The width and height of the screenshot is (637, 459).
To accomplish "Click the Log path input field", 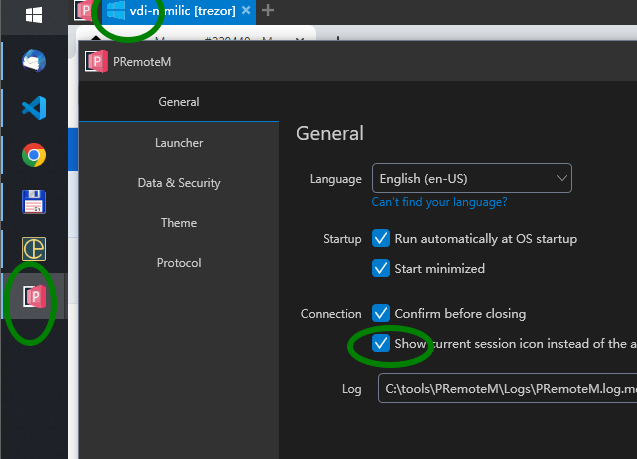I will 507,388.
